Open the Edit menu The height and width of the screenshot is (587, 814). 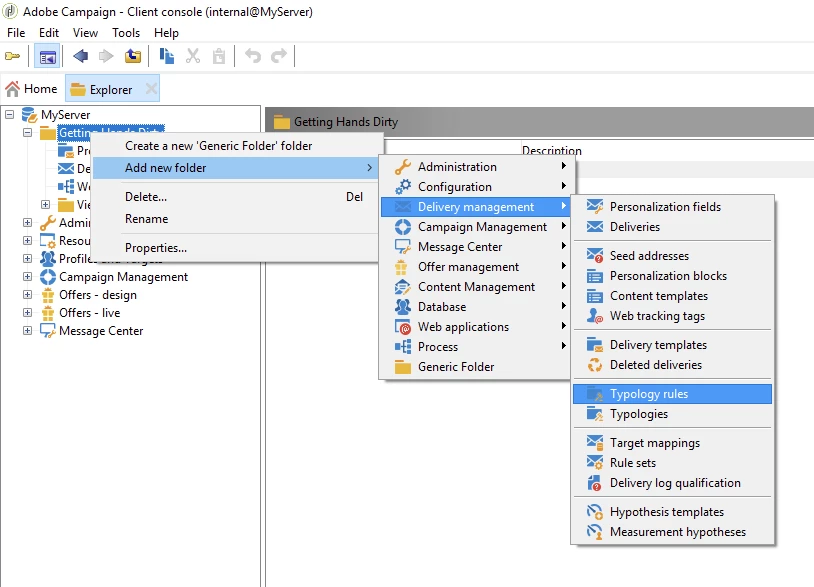tap(49, 33)
